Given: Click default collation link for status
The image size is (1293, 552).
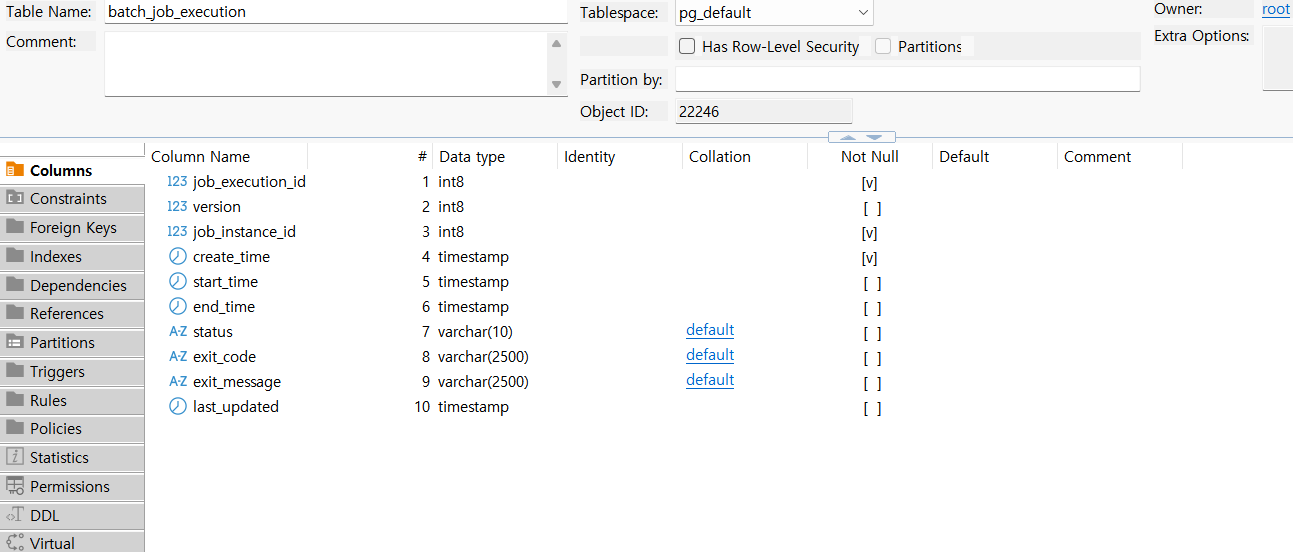Looking at the screenshot, I should point(710,330).
